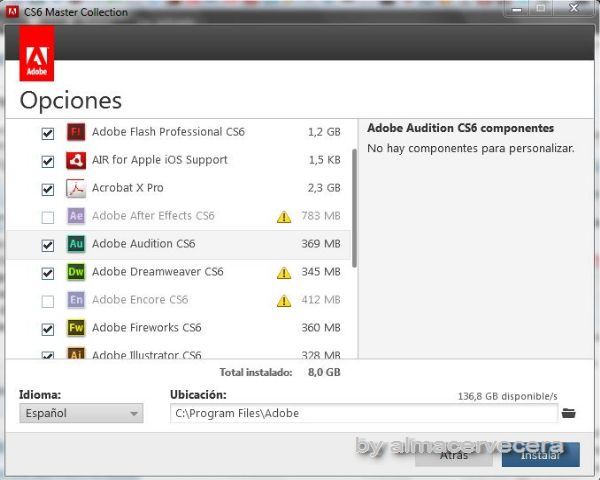
Task: Click the Adobe Illustrator CS6 icon
Action: [76, 353]
